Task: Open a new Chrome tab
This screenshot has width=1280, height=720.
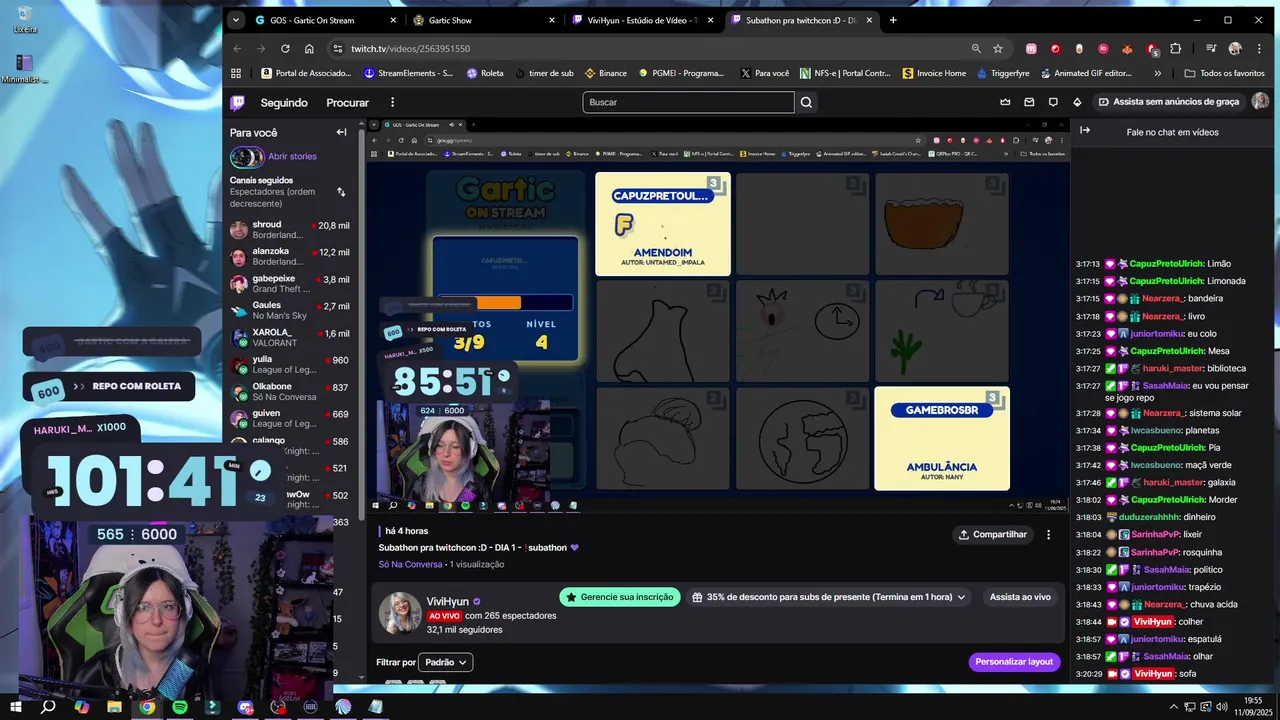Action: click(x=893, y=20)
